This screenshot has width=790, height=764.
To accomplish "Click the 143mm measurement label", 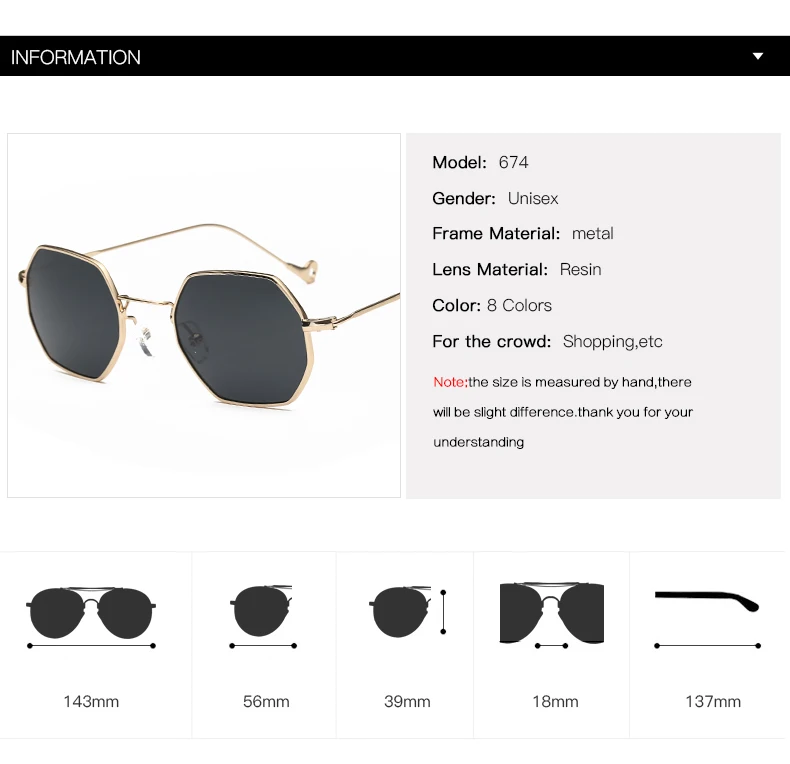I will [x=91, y=702].
